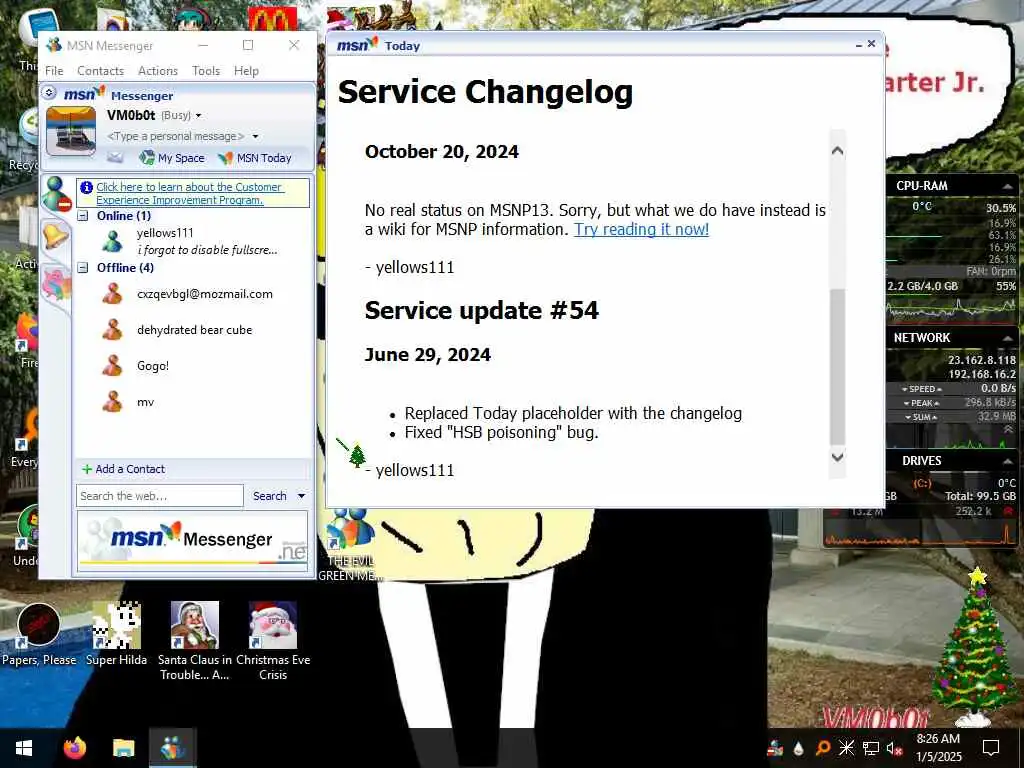1024x768 pixels.
Task: Click dehydrated bear cube's buddy icon
Action: pos(112,329)
